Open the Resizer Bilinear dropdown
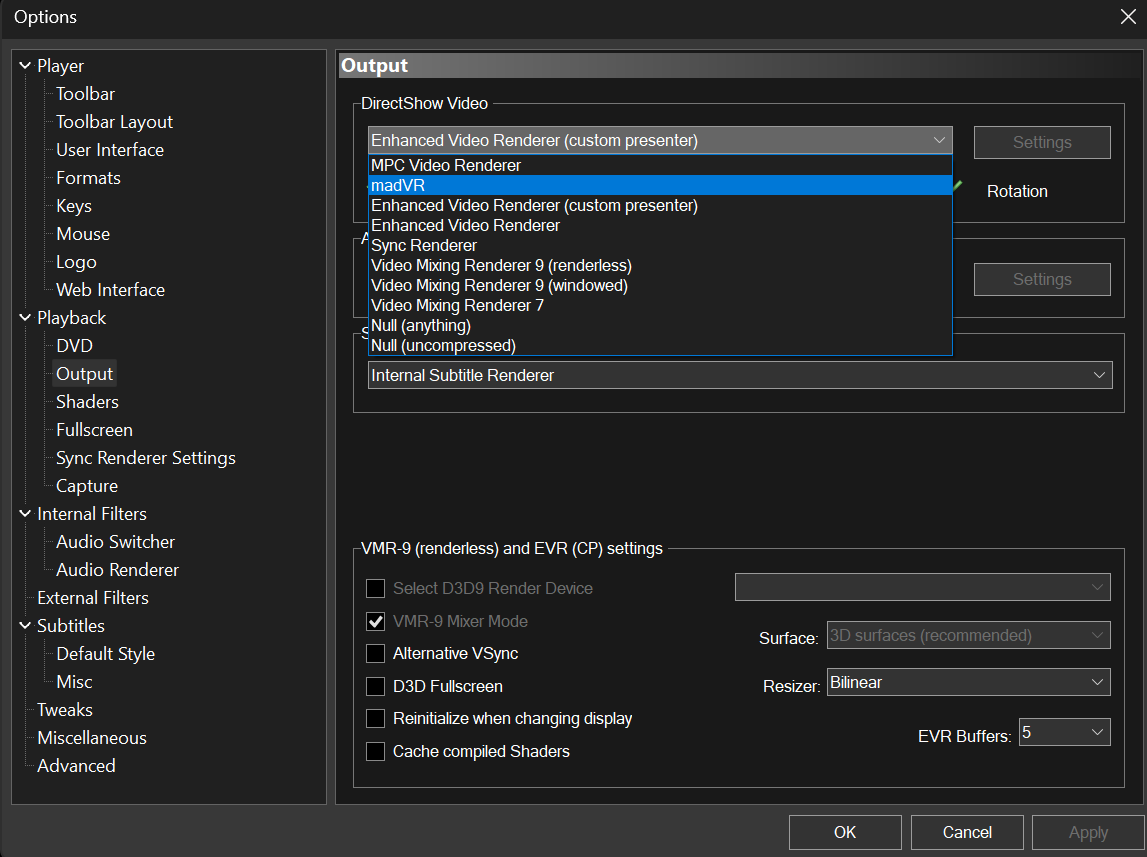Viewport: 1147px width, 857px height. point(969,682)
